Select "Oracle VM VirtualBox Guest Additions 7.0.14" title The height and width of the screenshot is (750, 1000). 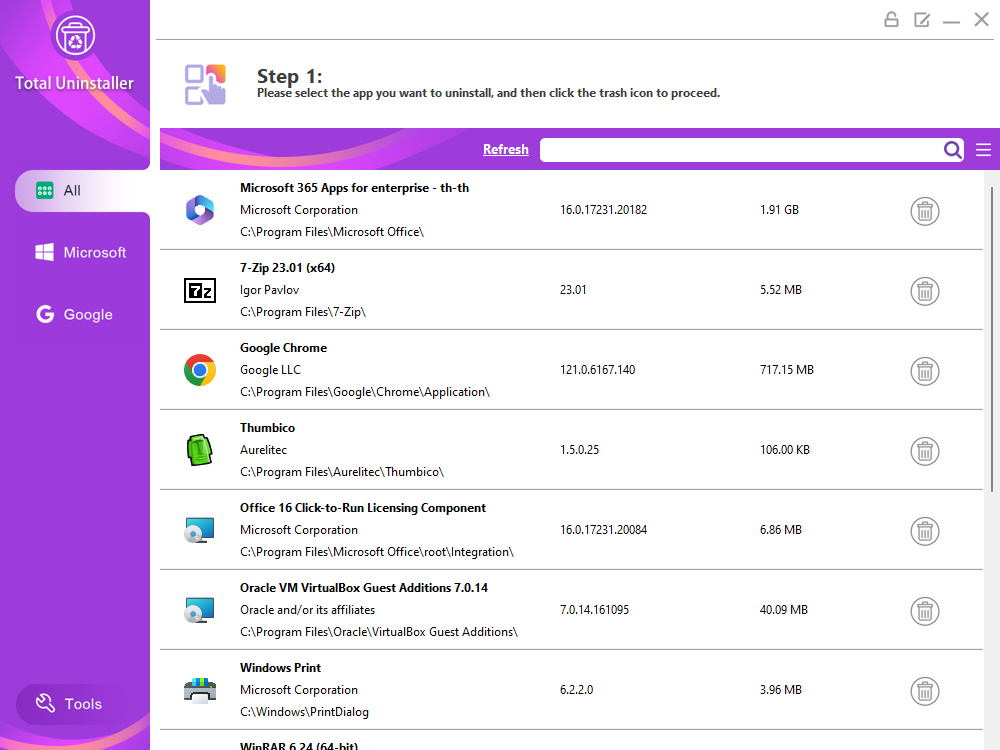pyautogui.click(x=364, y=588)
